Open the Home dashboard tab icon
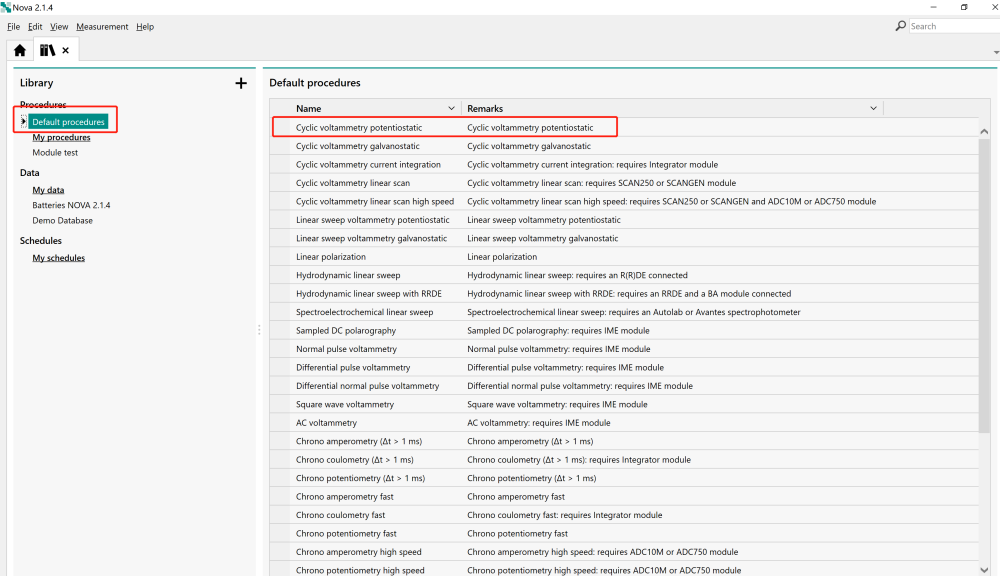The image size is (1000, 576). click(20, 50)
